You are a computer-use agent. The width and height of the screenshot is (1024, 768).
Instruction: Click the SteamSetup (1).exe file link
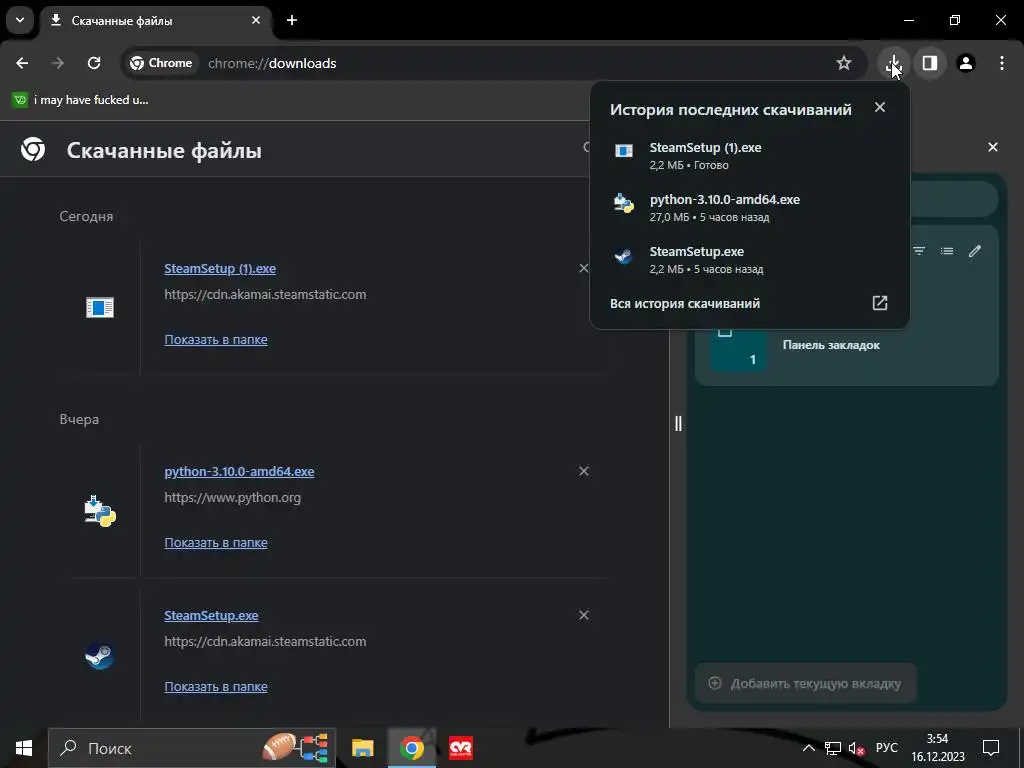pos(220,268)
